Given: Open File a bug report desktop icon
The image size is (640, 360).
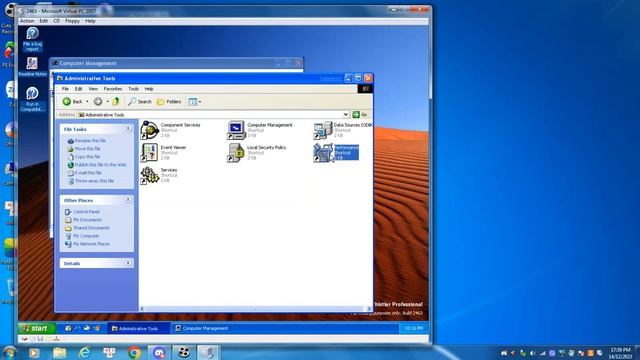Looking at the screenshot, I should click(32, 39).
